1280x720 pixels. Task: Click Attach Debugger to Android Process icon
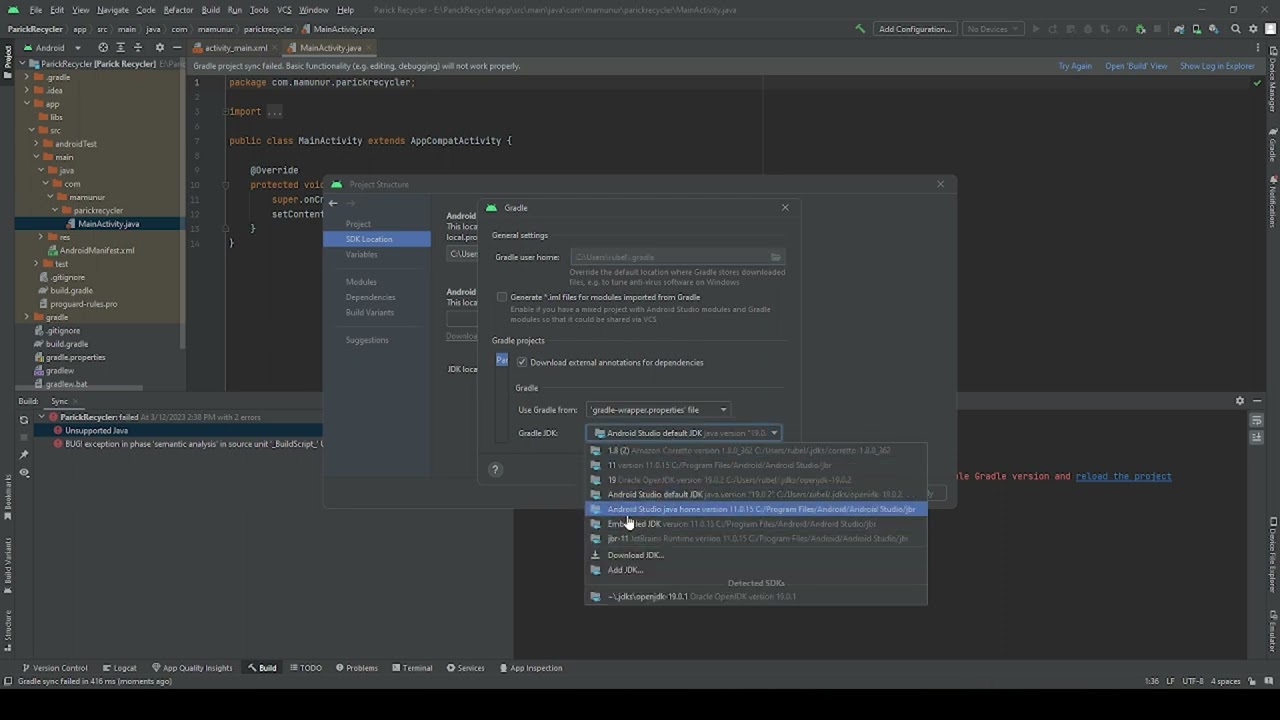1140,29
